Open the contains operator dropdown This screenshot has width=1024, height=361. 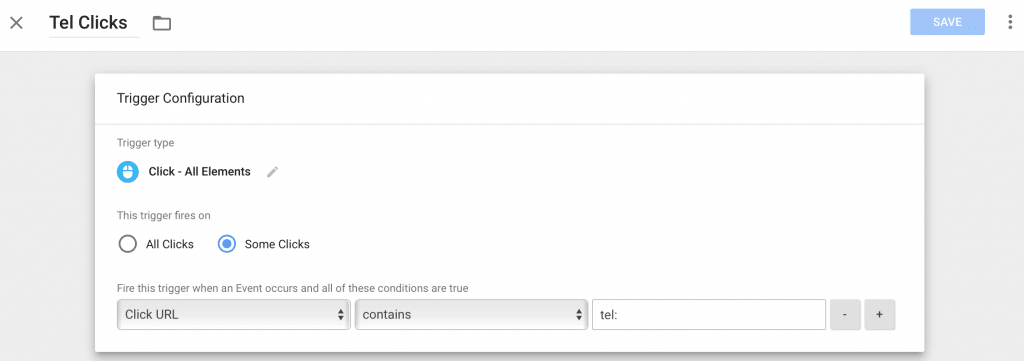472,315
